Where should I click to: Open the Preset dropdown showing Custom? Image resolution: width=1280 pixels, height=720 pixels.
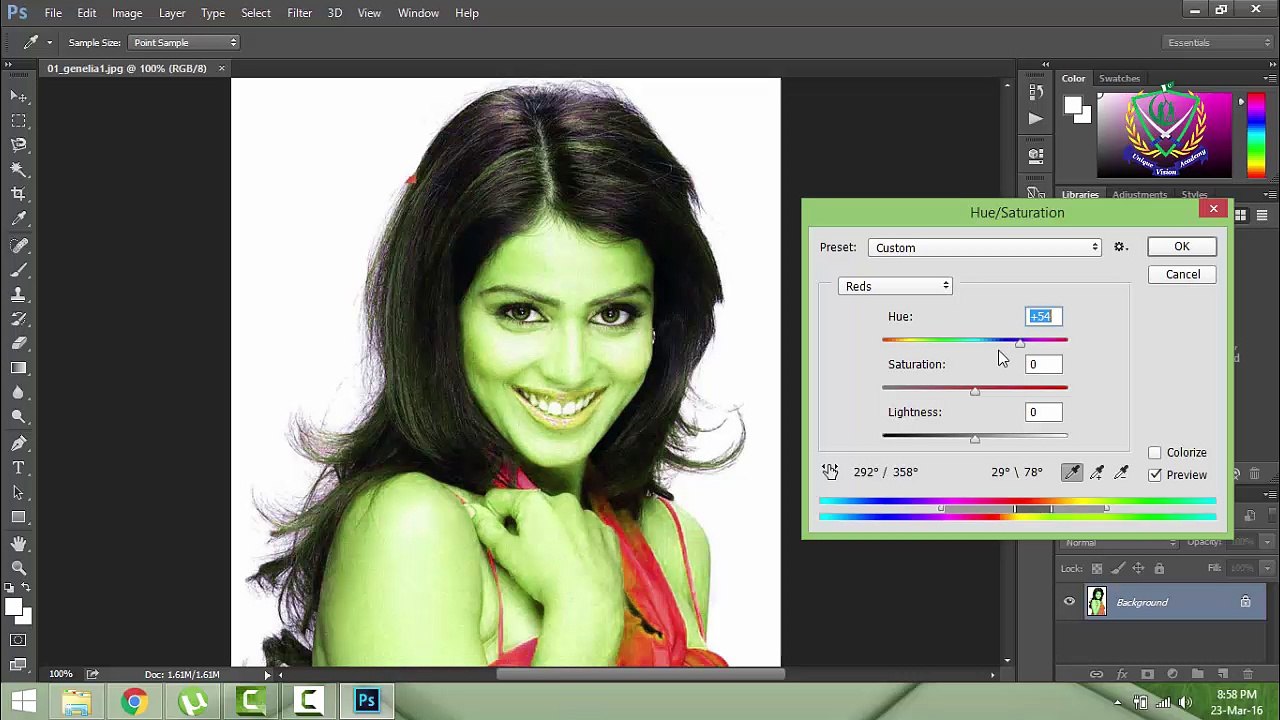(985, 248)
